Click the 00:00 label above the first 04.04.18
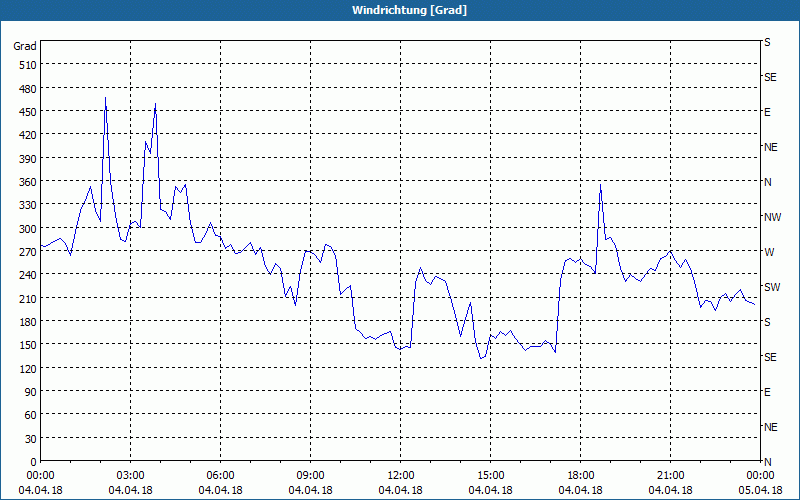 click(x=40, y=476)
